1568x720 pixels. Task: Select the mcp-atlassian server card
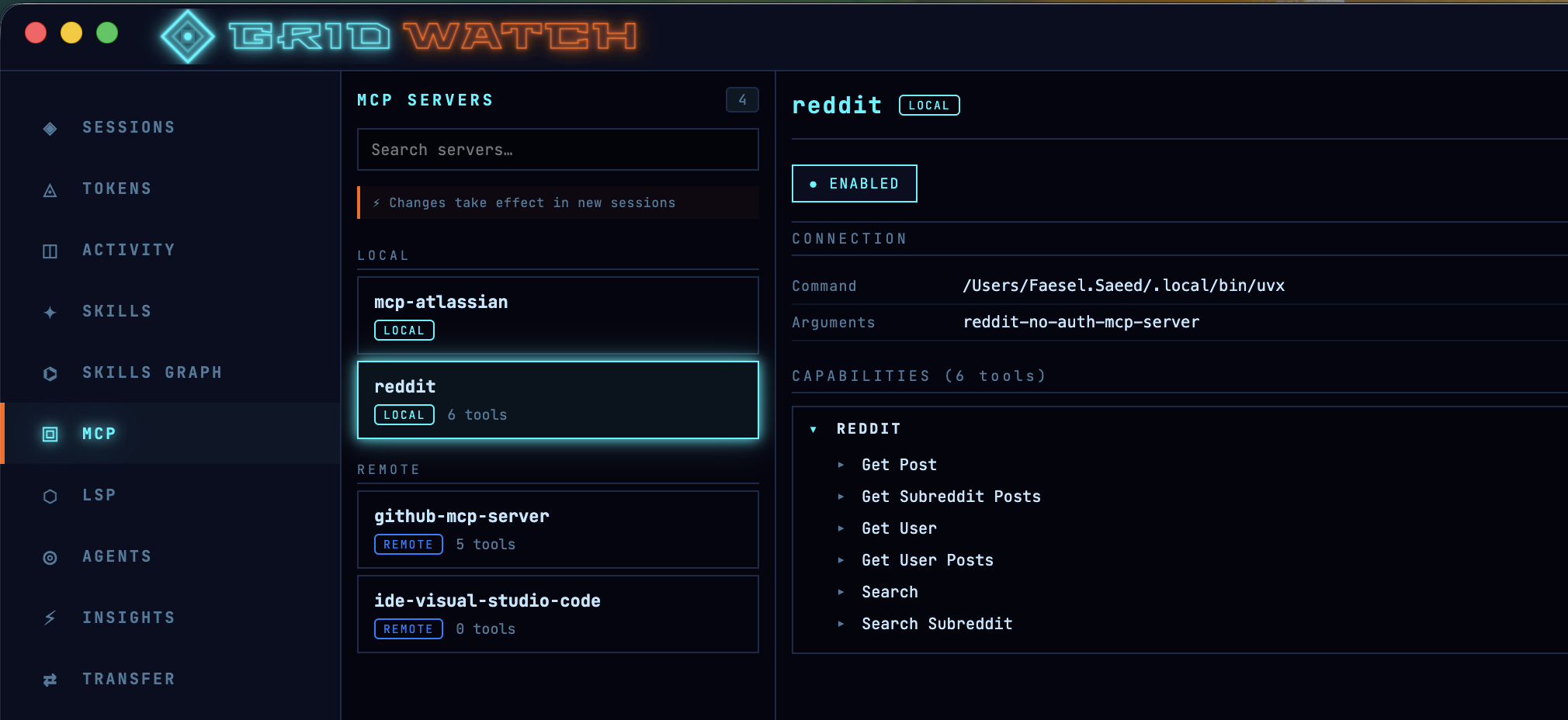(x=557, y=315)
